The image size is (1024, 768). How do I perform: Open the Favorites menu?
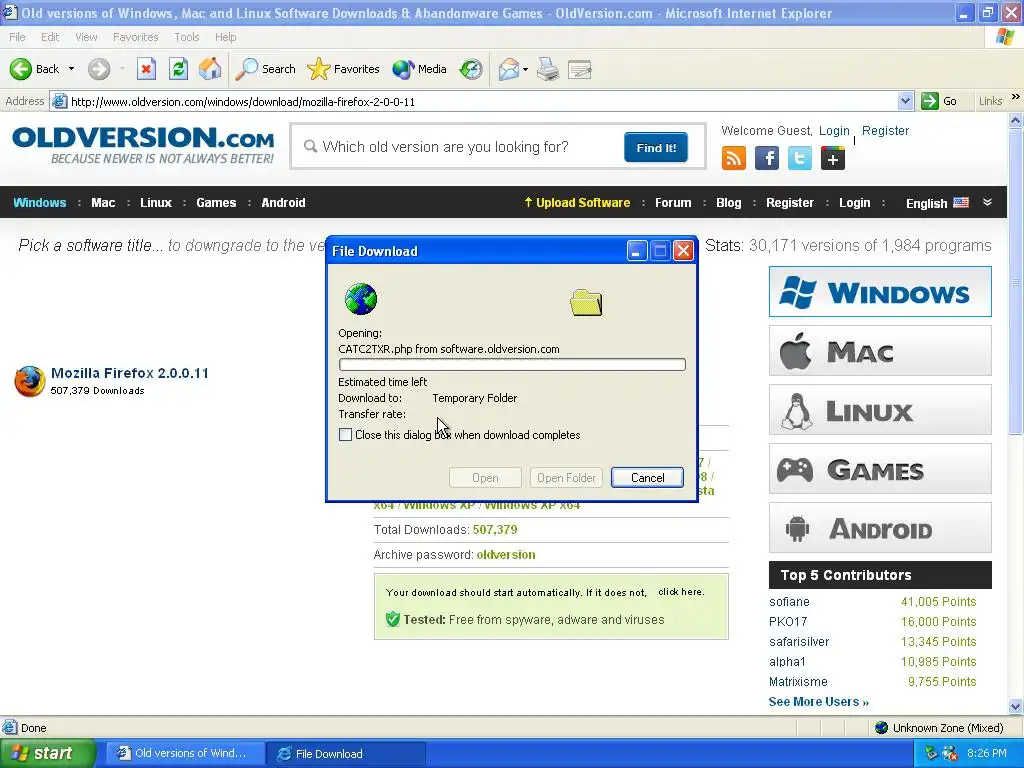[x=135, y=37]
